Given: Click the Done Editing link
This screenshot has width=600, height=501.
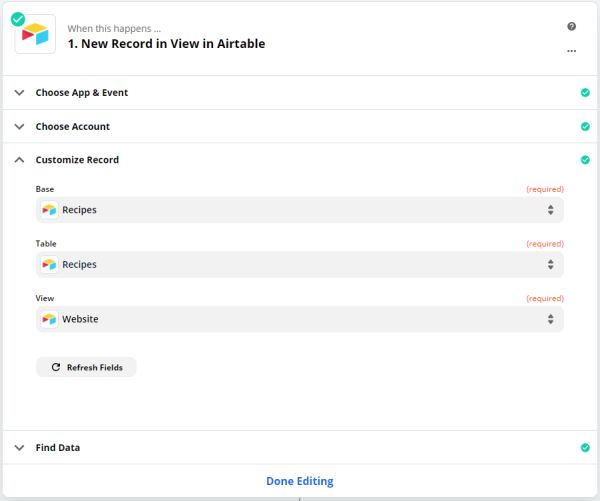Looking at the screenshot, I should pyautogui.click(x=300, y=481).
